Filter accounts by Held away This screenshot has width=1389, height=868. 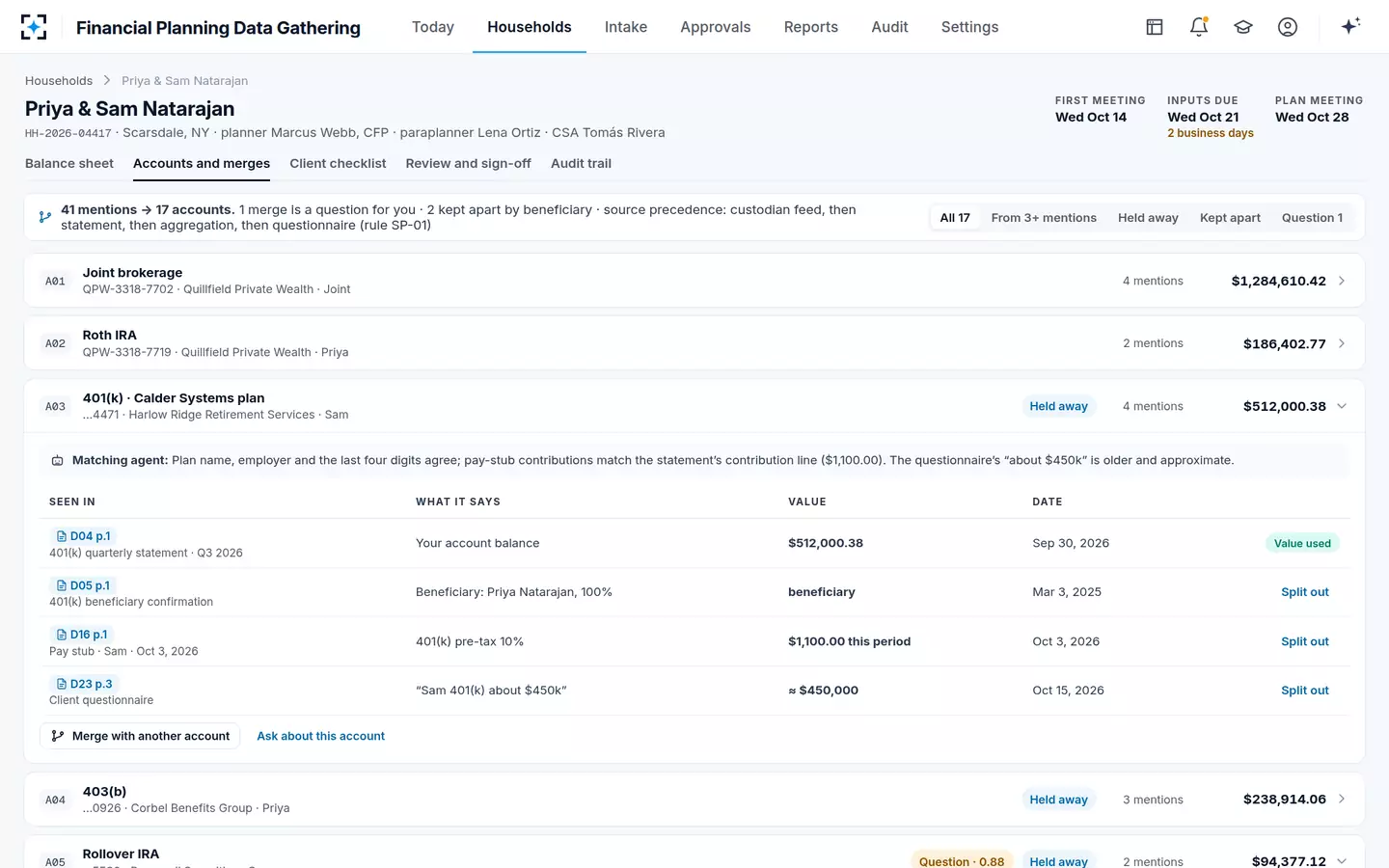coord(1148,218)
